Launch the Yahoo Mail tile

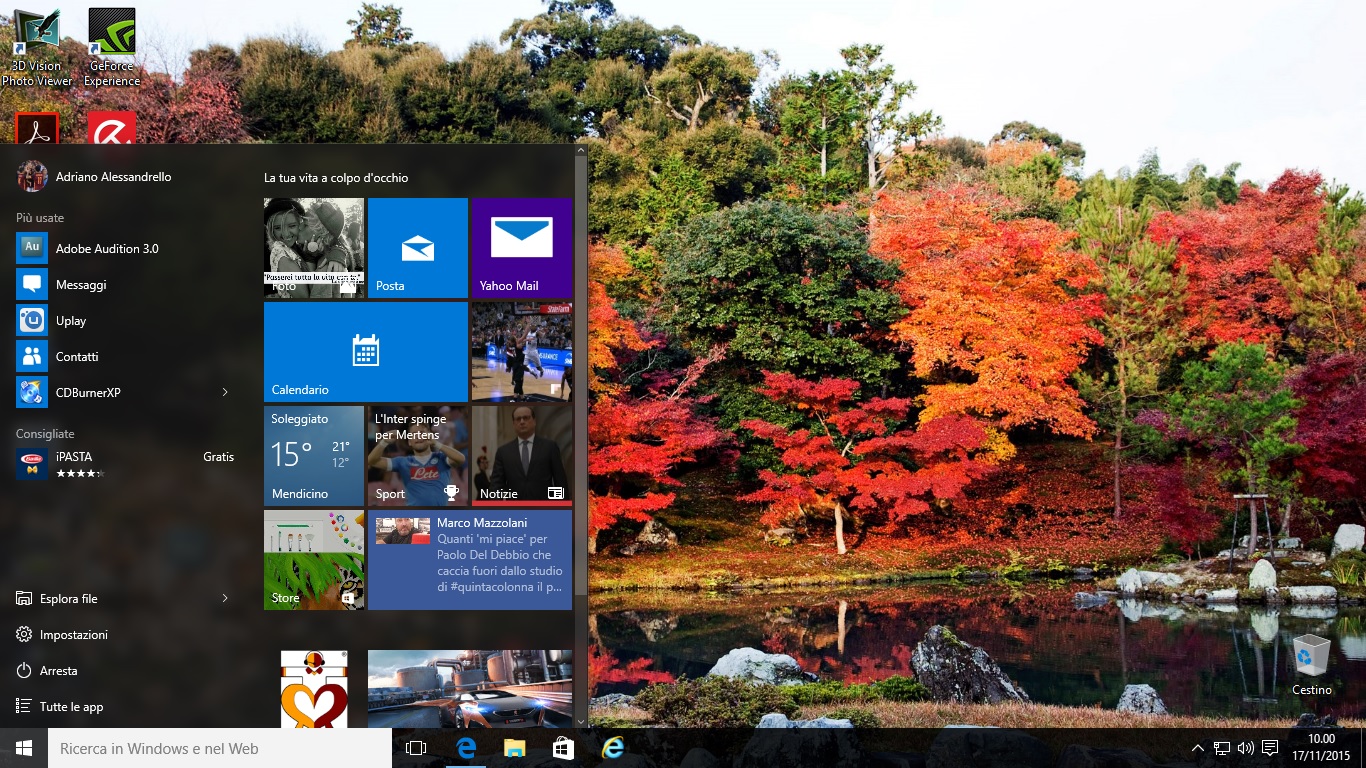[522, 248]
